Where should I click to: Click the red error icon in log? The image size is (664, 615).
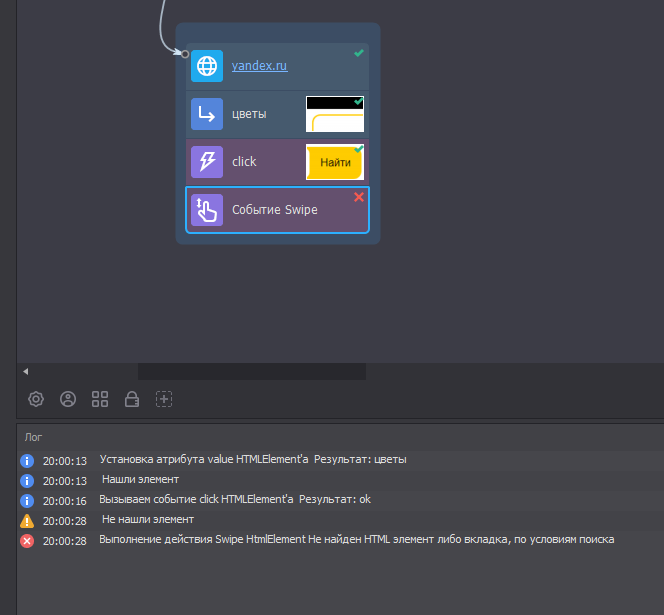pyautogui.click(x=27, y=541)
